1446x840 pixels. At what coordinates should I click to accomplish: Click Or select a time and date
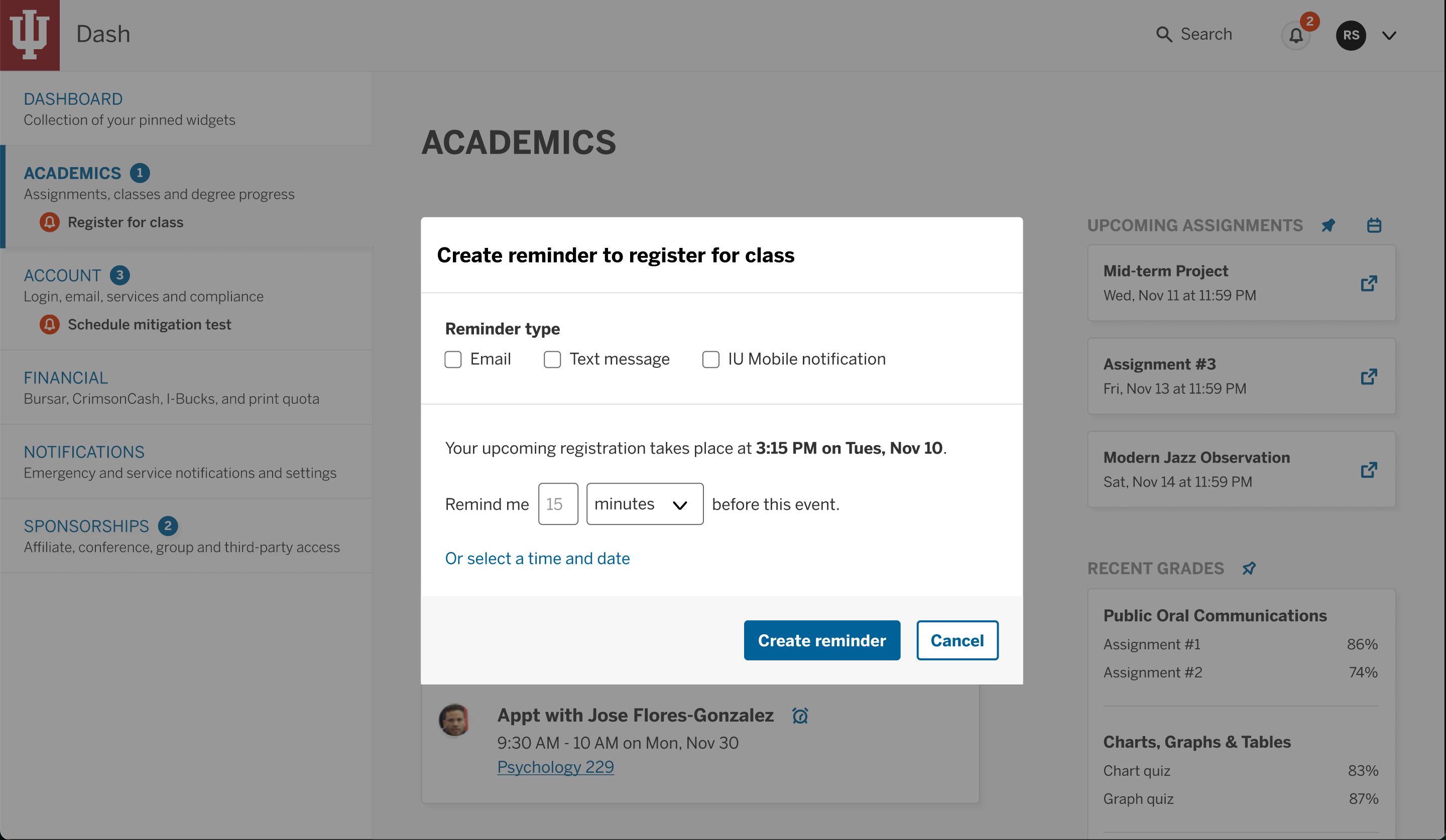tap(537, 558)
